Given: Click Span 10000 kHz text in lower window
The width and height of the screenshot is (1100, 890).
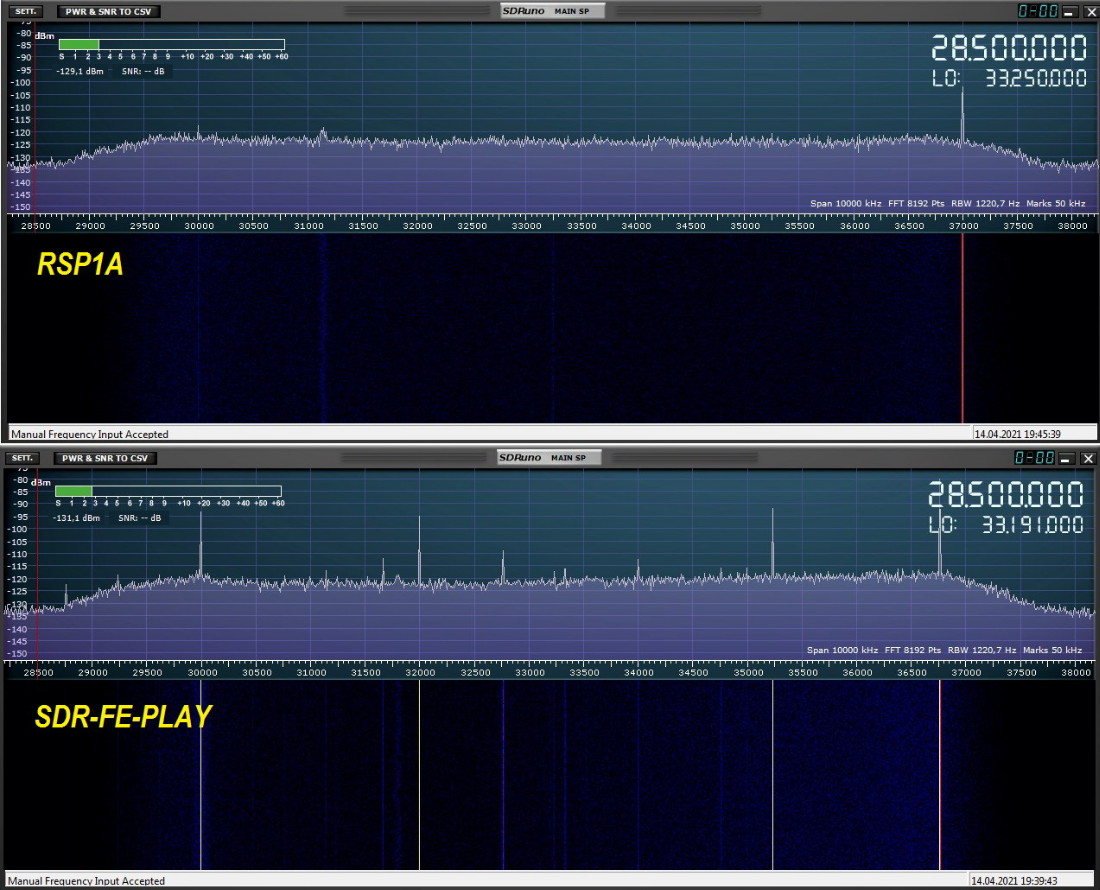Looking at the screenshot, I should tap(842, 650).
